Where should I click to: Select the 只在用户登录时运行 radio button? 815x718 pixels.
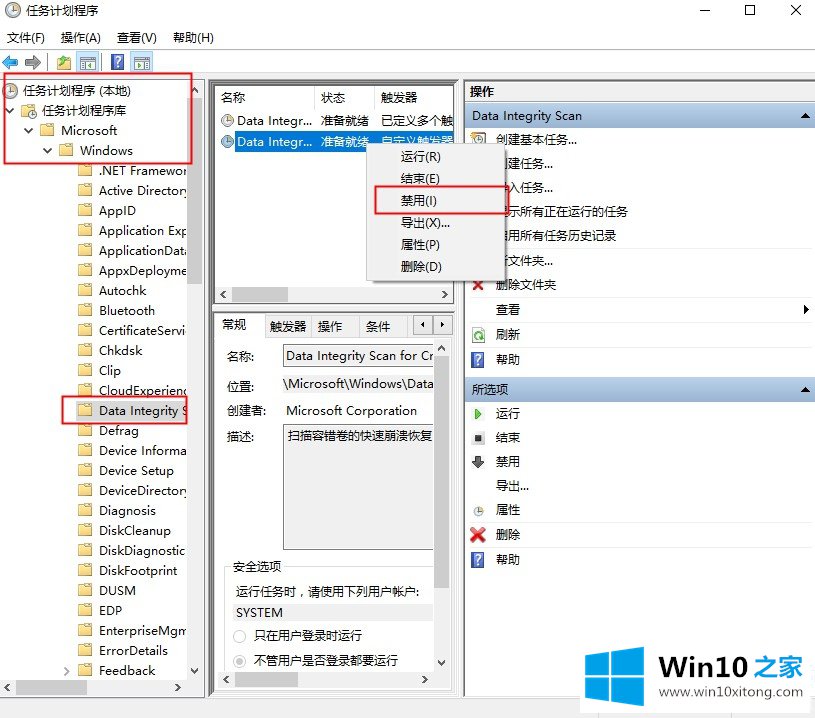[x=240, y=636]
